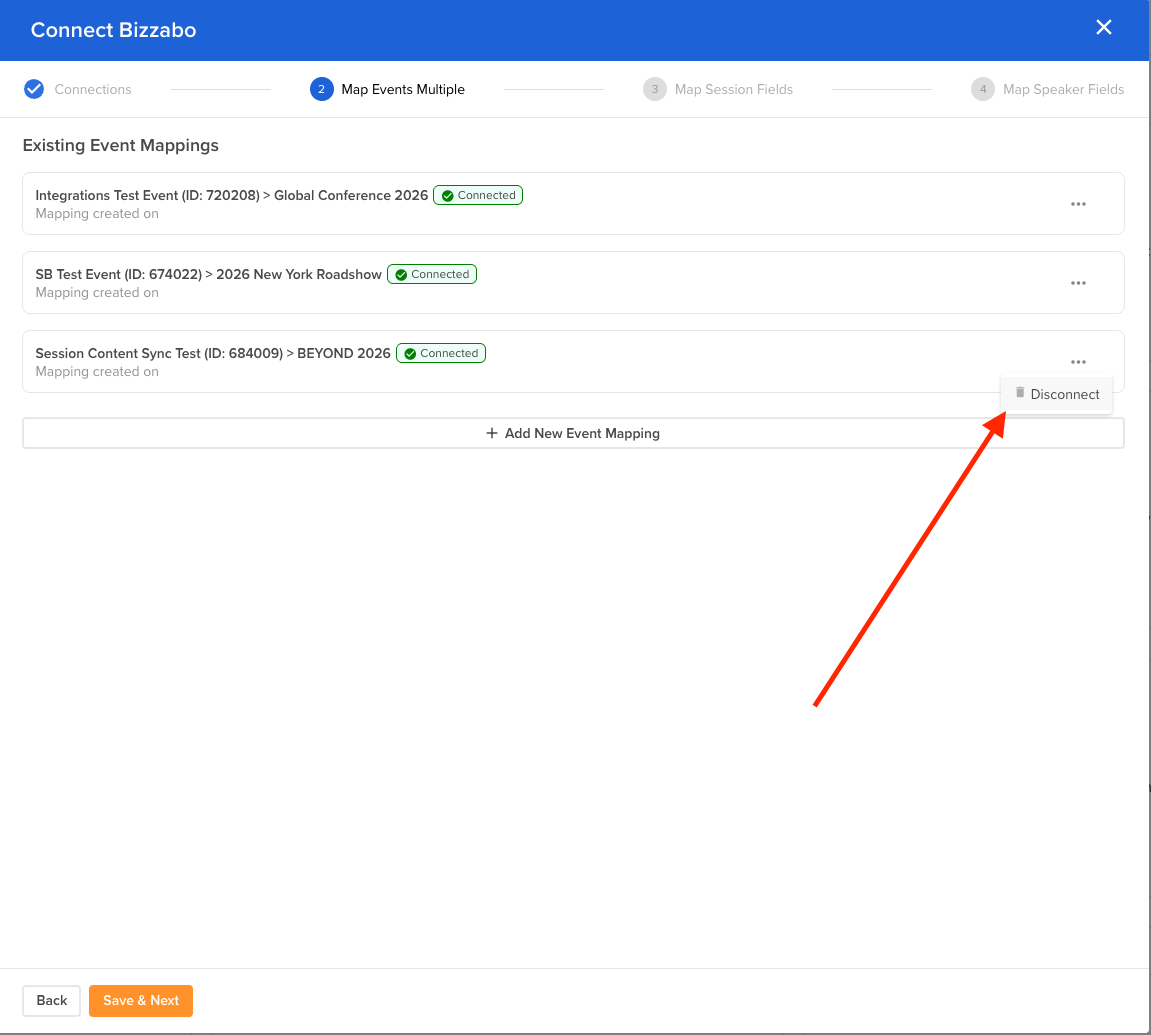This screenshot has width=1151, height=1035.
Task: Switch to Map Events Multiple step
Action: click(403, 89)
